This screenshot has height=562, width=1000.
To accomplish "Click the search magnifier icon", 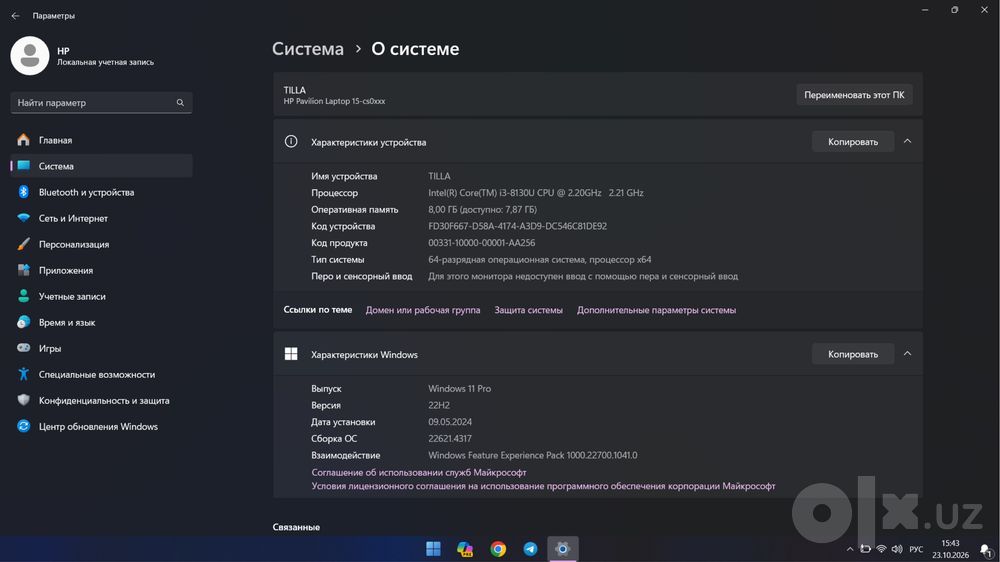I will pos(180,103).
